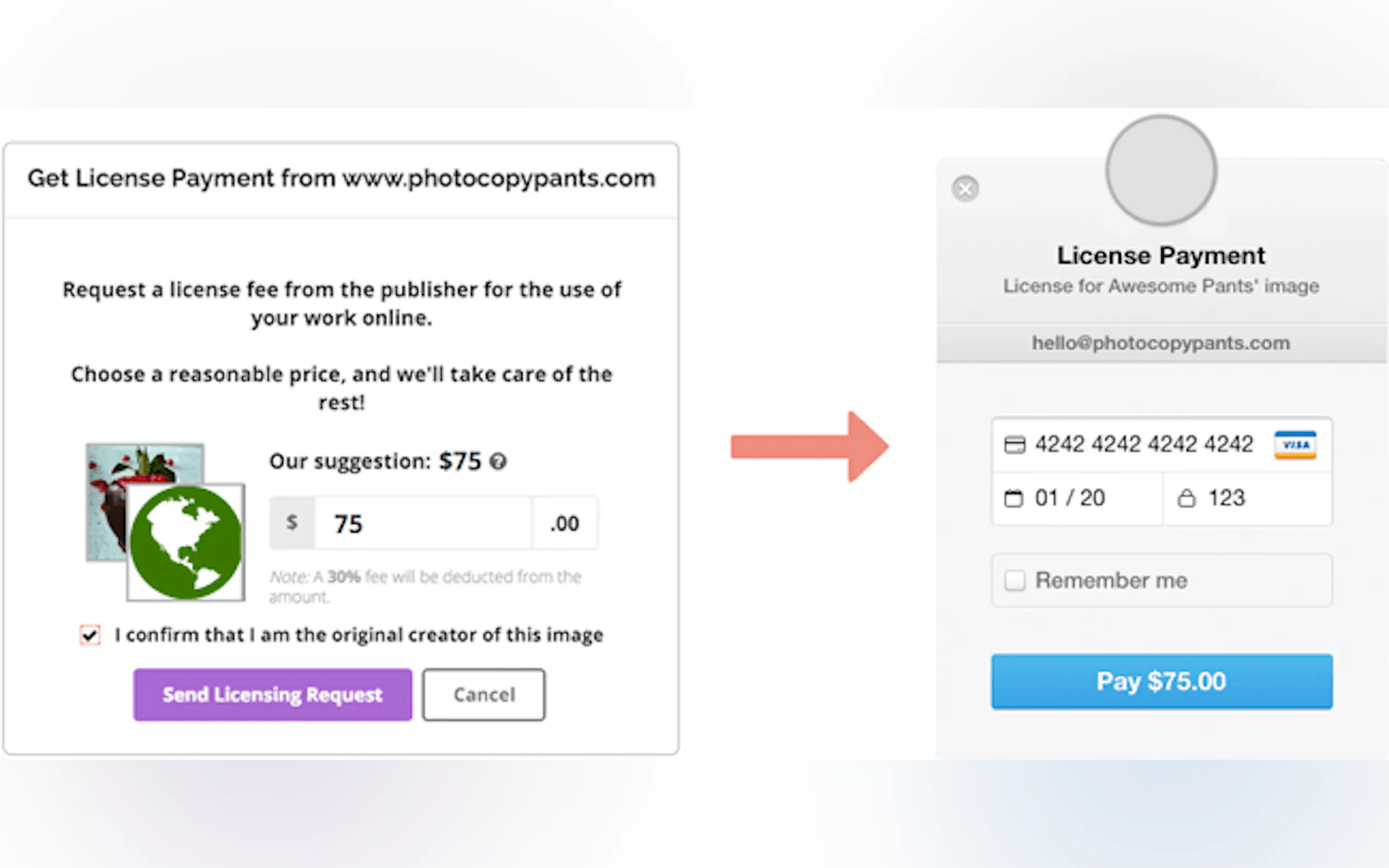Click the circular avatar placeholder

(1161, 171)
